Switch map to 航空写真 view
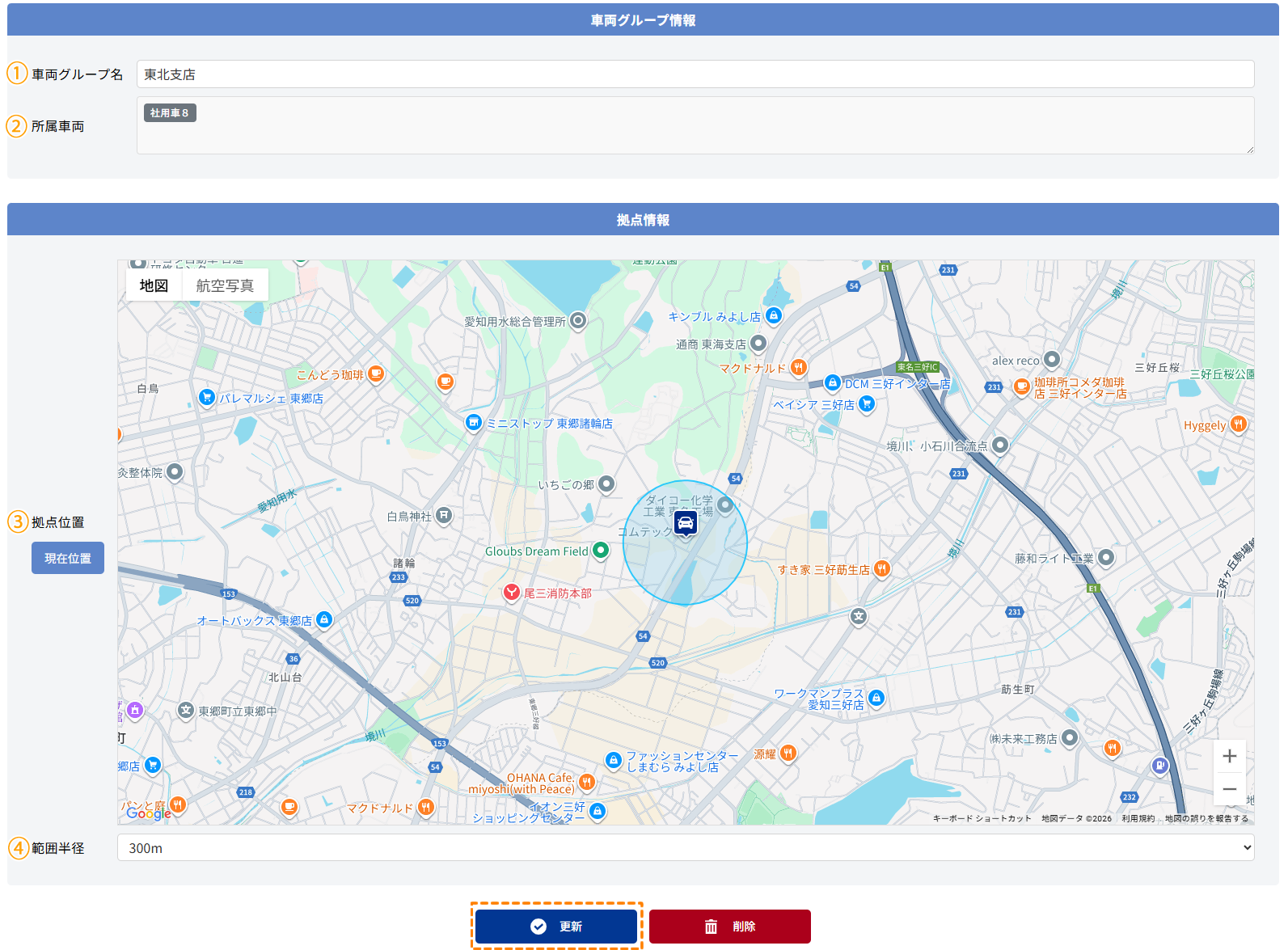Viewport: 1288px width, 950px height. coord(225,285)
